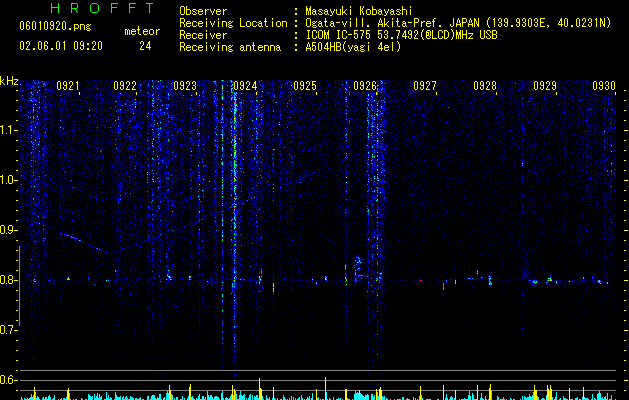The image size is (629, 400).
Task: Click observer name Masayuki Kobayashi
Action: (x=359, y=11)
